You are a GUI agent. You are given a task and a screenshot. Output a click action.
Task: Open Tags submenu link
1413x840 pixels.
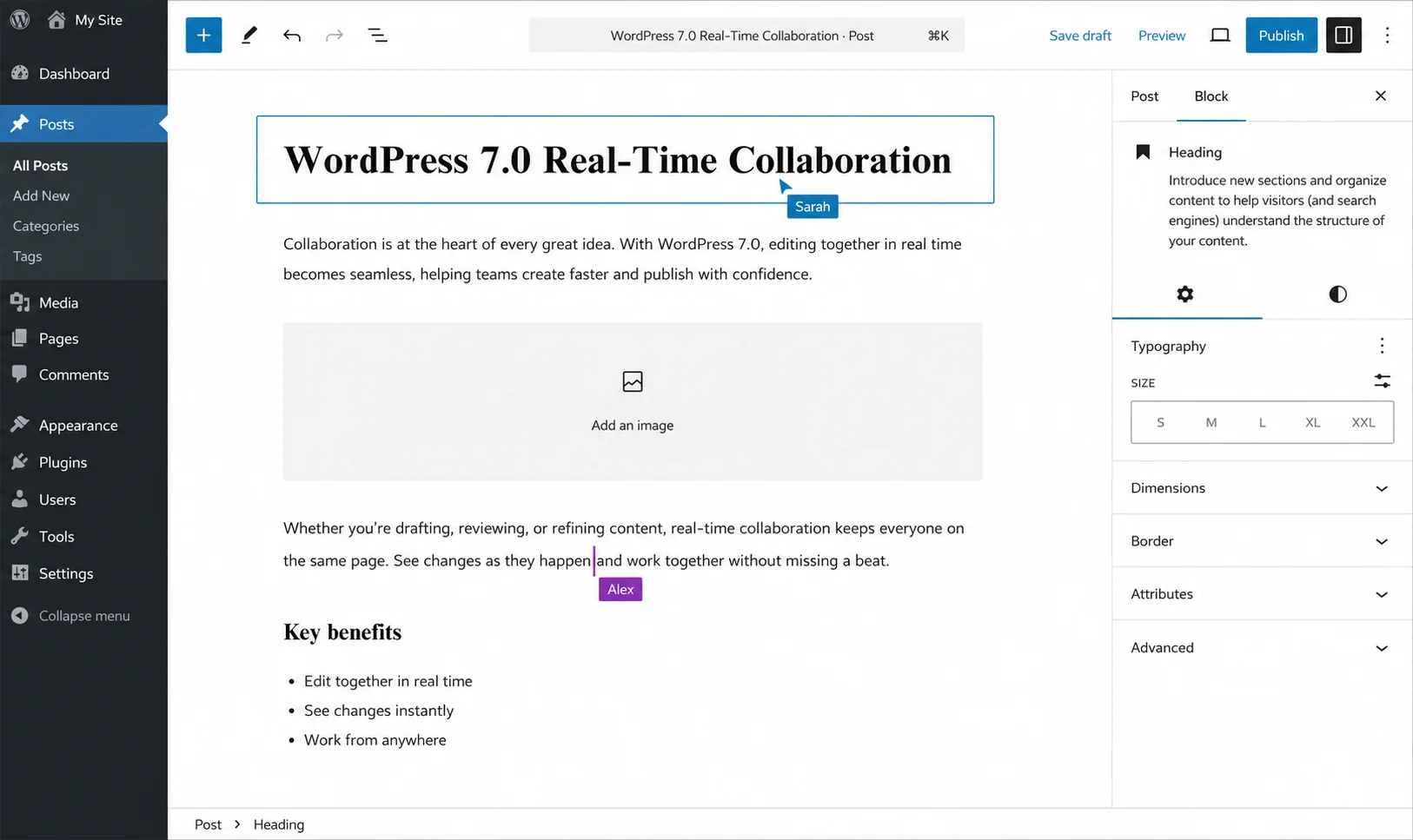[x=27, y=256]
